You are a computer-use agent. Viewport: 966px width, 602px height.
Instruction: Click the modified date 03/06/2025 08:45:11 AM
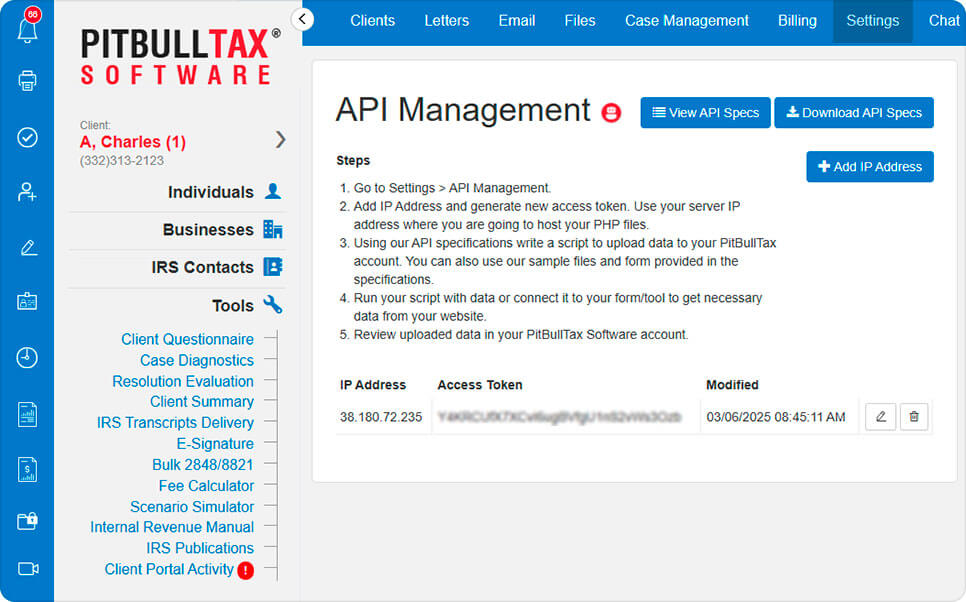(x=776, y=417)
